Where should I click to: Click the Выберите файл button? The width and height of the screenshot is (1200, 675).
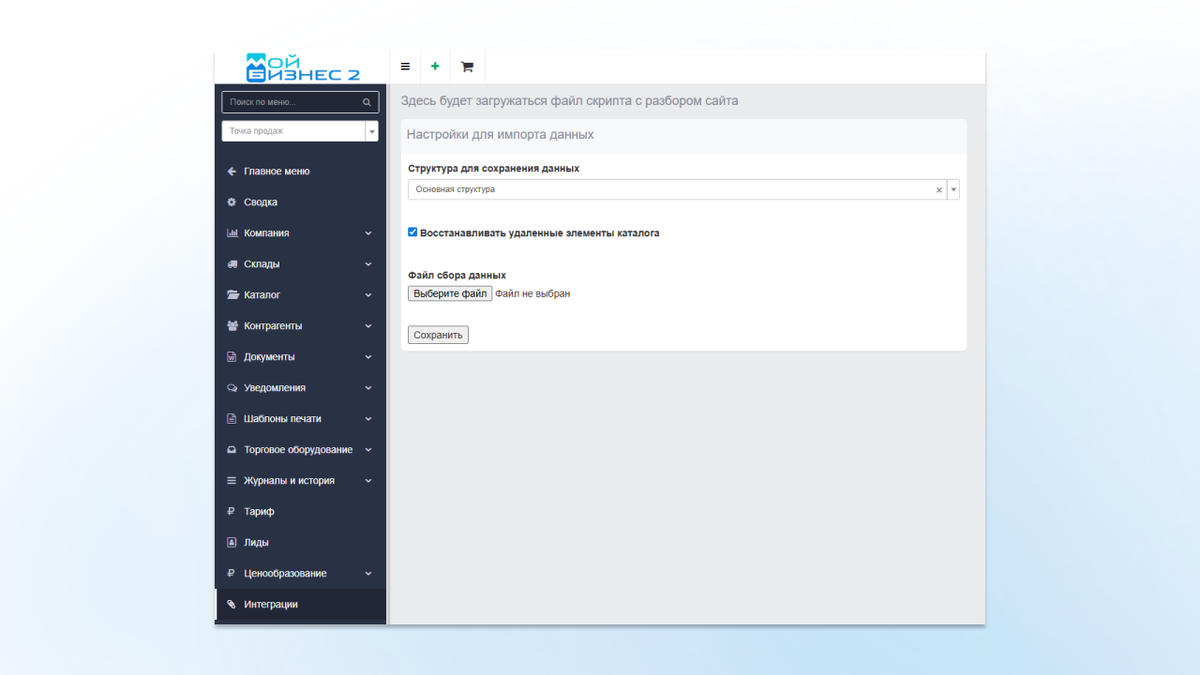450,294
